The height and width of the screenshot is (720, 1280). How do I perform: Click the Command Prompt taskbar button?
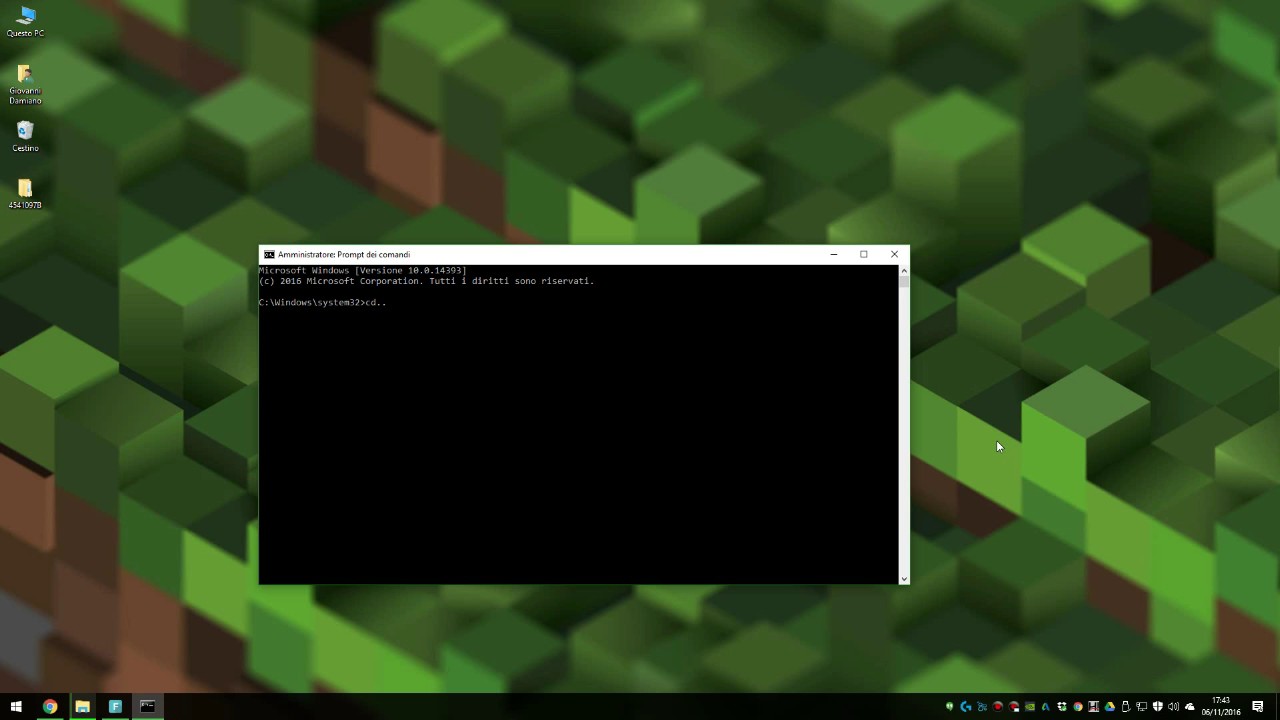[147, 706]
